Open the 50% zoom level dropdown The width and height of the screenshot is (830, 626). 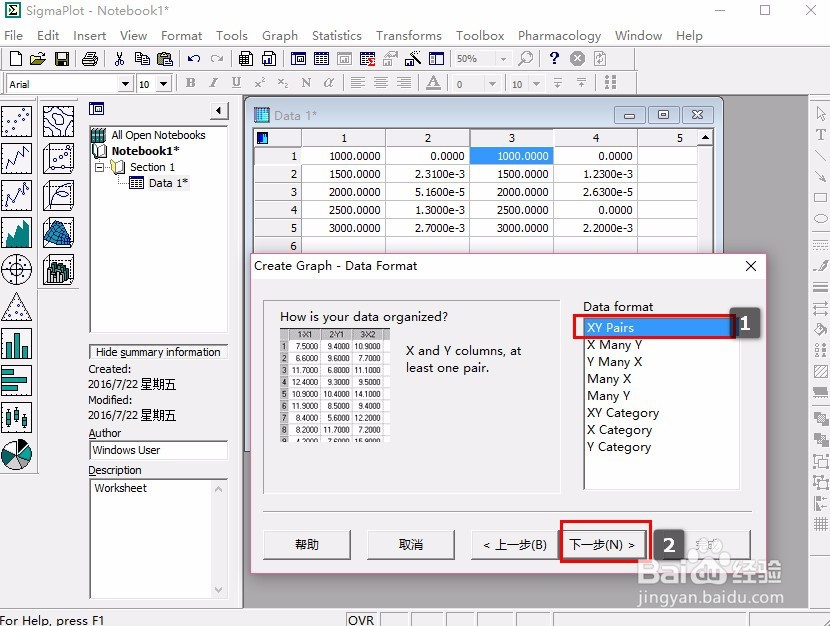click(x=503, y=59)
